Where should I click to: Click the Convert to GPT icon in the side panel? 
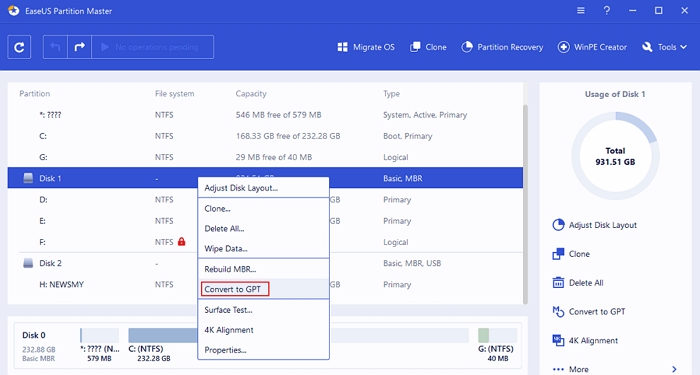point(558,312)
